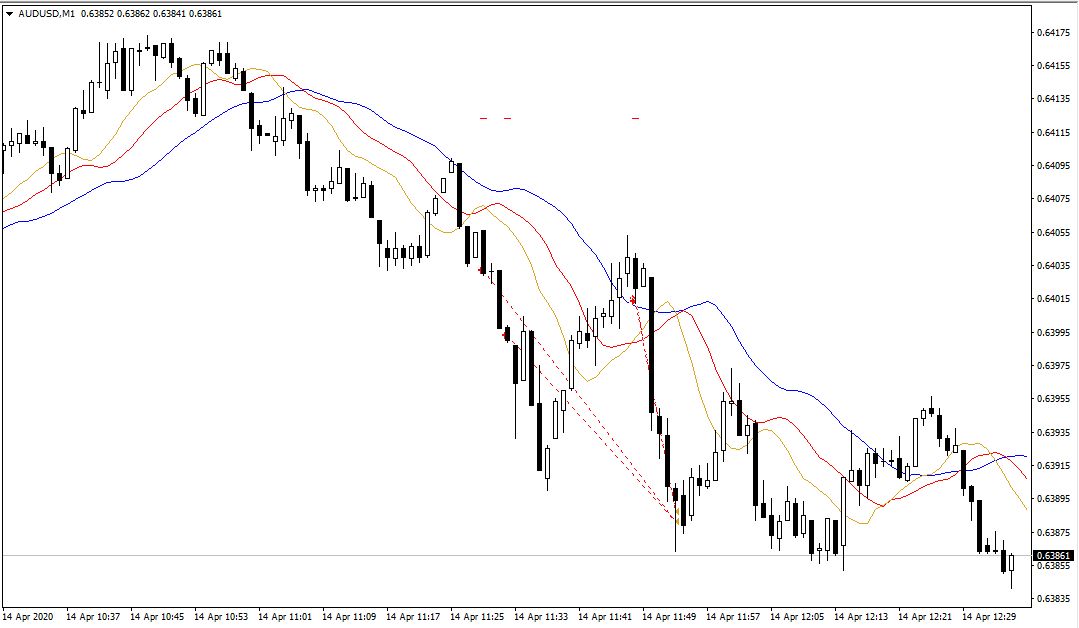Select the 0.64035 price scale label
Viewport: 1079px width, 628px height.
(1053, 266)
